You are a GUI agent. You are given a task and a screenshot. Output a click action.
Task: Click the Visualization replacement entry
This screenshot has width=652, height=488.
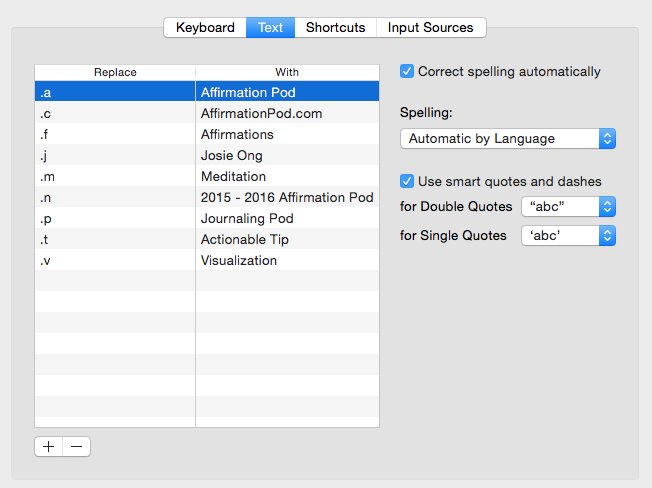coord(287,260)
